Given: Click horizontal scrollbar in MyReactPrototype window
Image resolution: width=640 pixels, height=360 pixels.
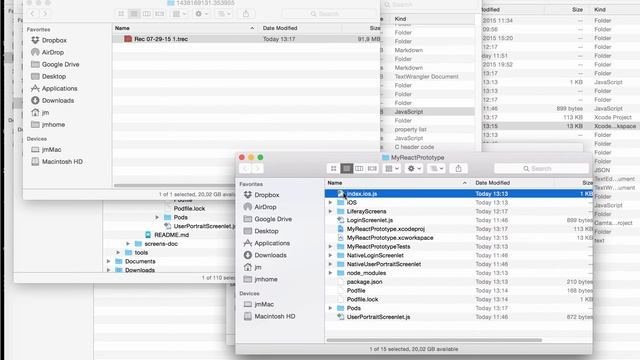Looking at the screenshot, I should click(434, 340).
